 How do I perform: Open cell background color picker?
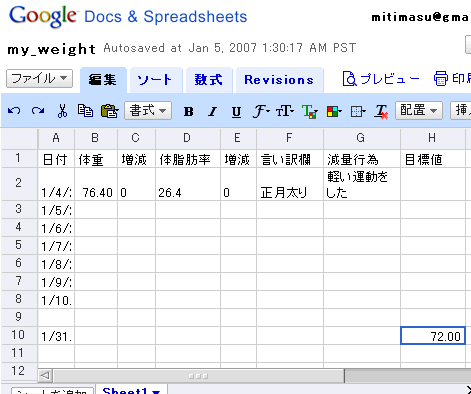[x=334, y=112]
